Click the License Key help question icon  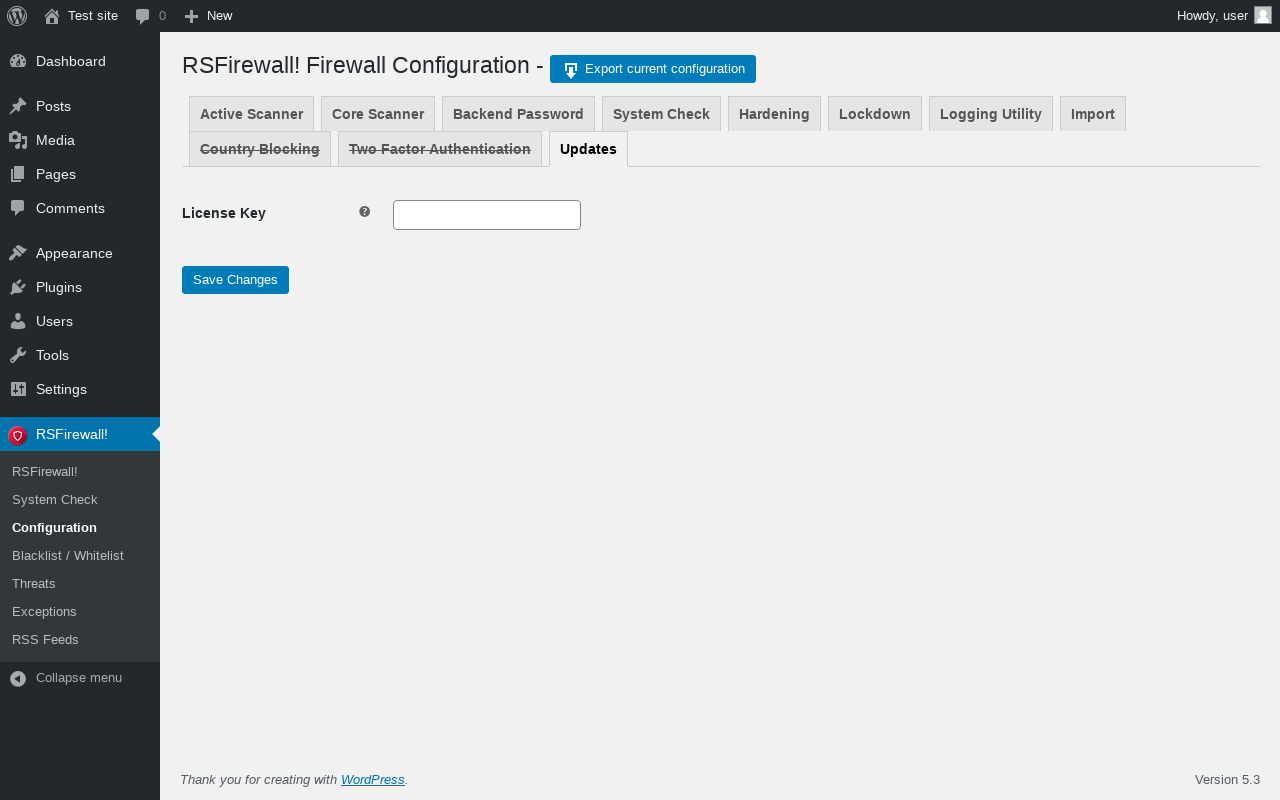365,212
